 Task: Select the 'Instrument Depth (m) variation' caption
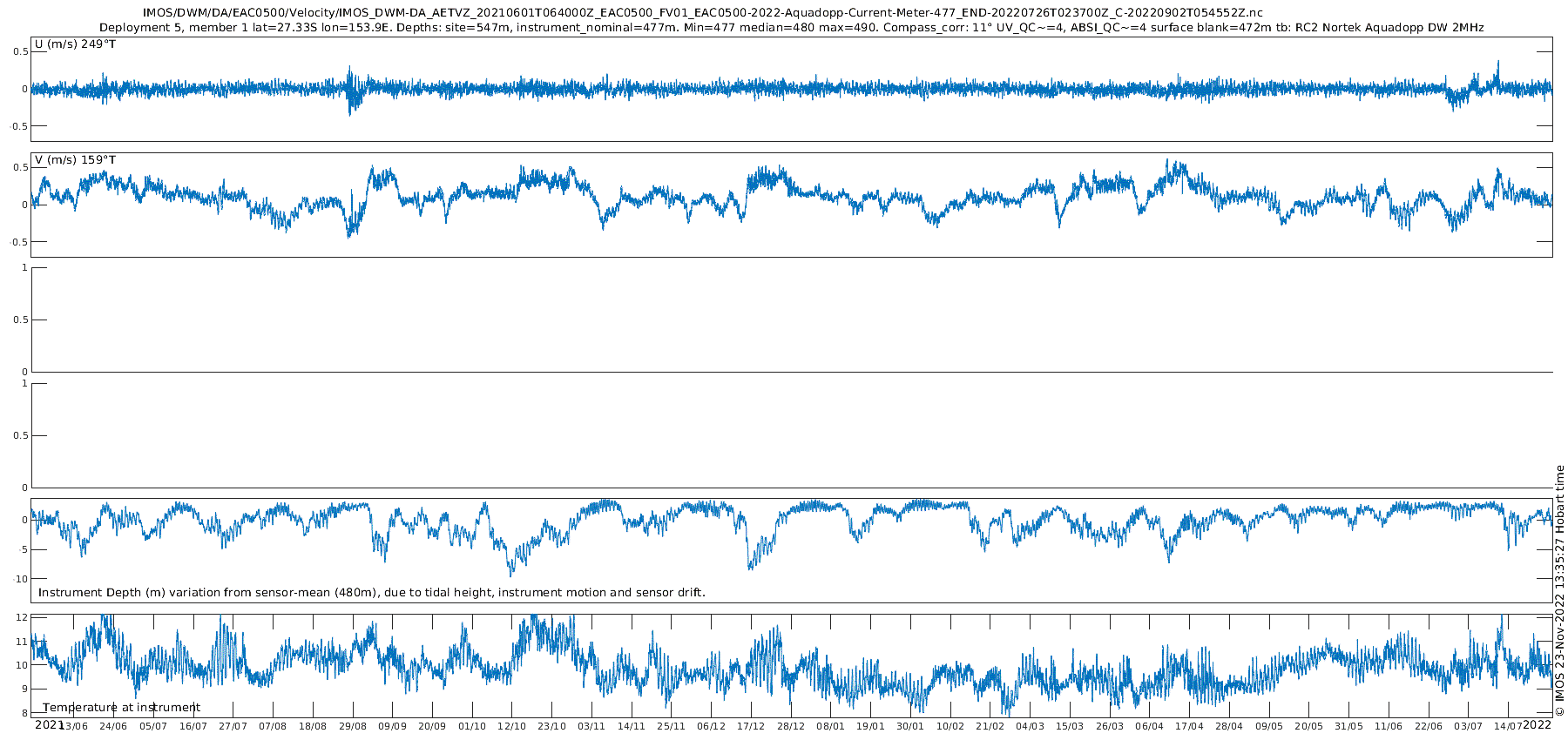pos(372,593)
